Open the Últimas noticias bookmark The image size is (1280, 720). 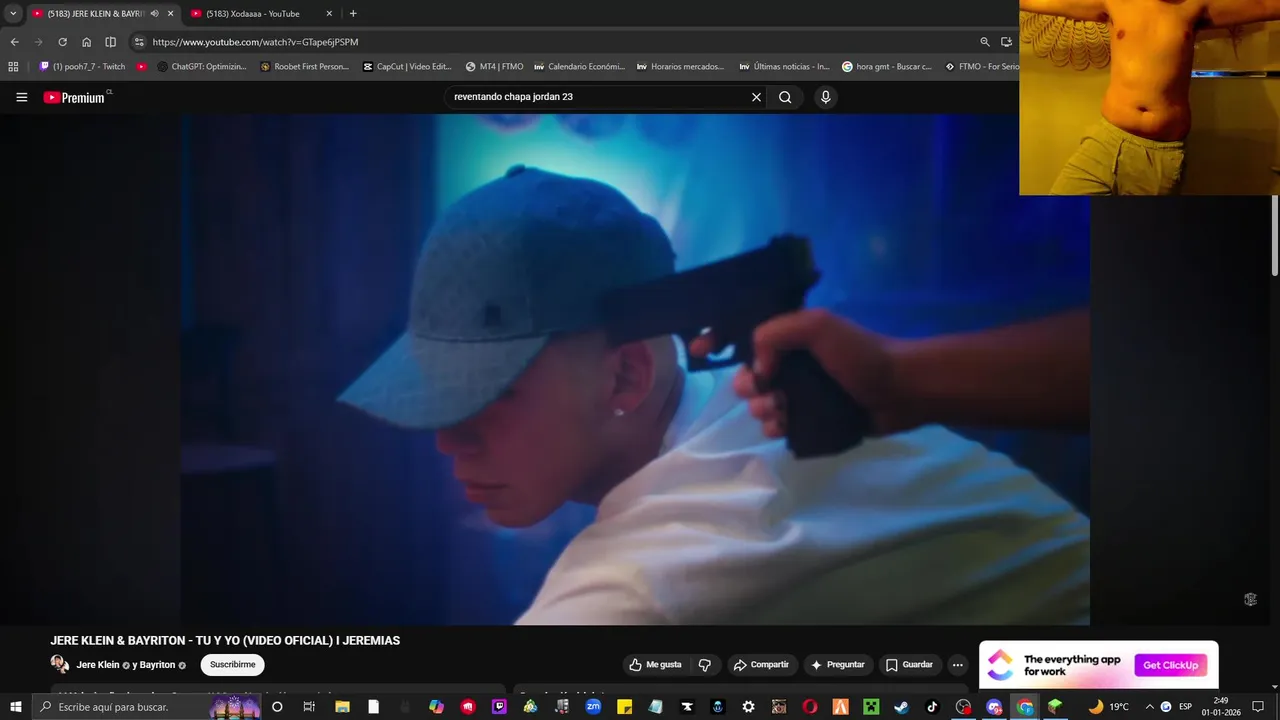(x=784, y=67)
